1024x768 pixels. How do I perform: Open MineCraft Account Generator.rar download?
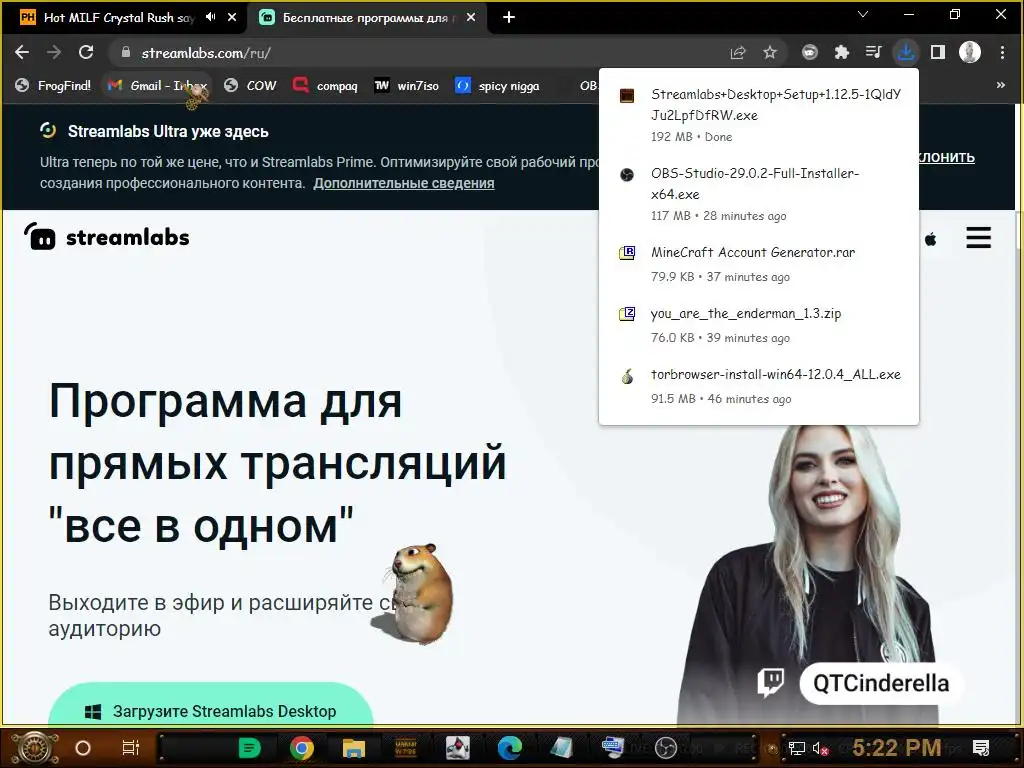click(x=759, y=263)
